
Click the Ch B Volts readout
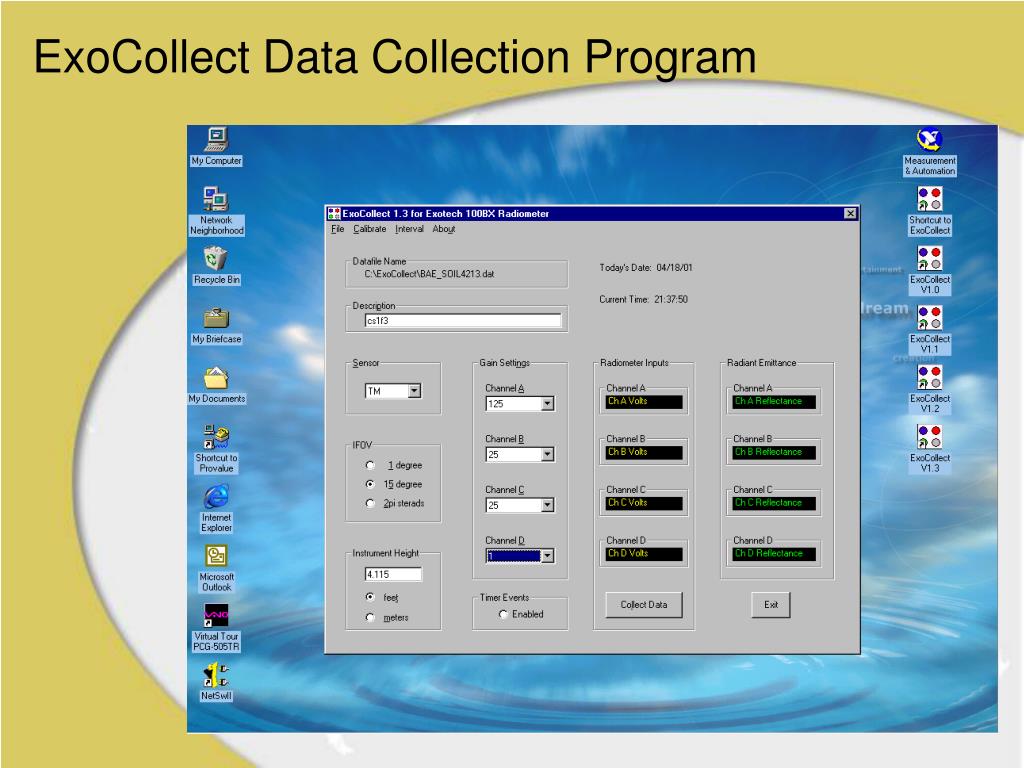[x=644, y=452]
